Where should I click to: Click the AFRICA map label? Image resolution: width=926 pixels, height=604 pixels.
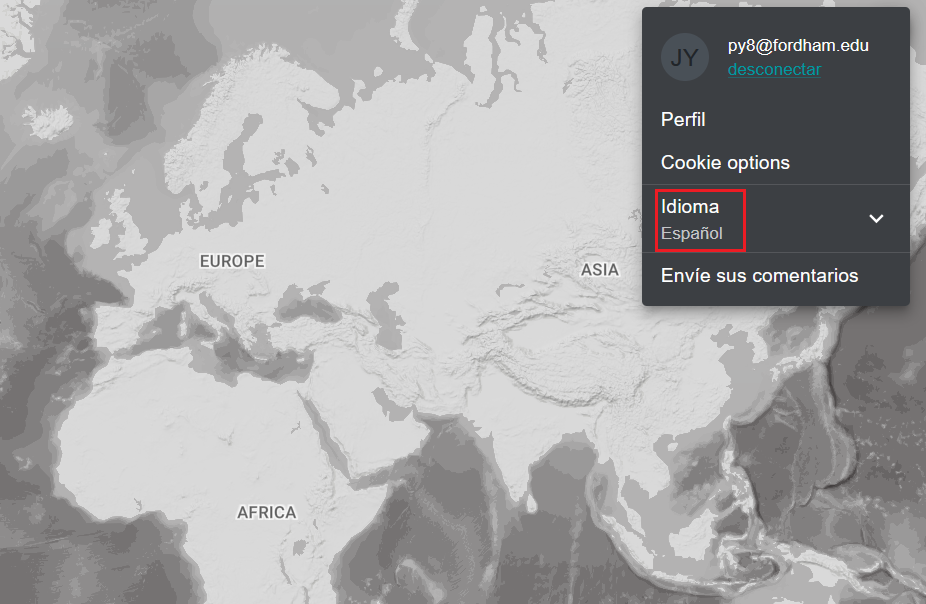(266, 513)
